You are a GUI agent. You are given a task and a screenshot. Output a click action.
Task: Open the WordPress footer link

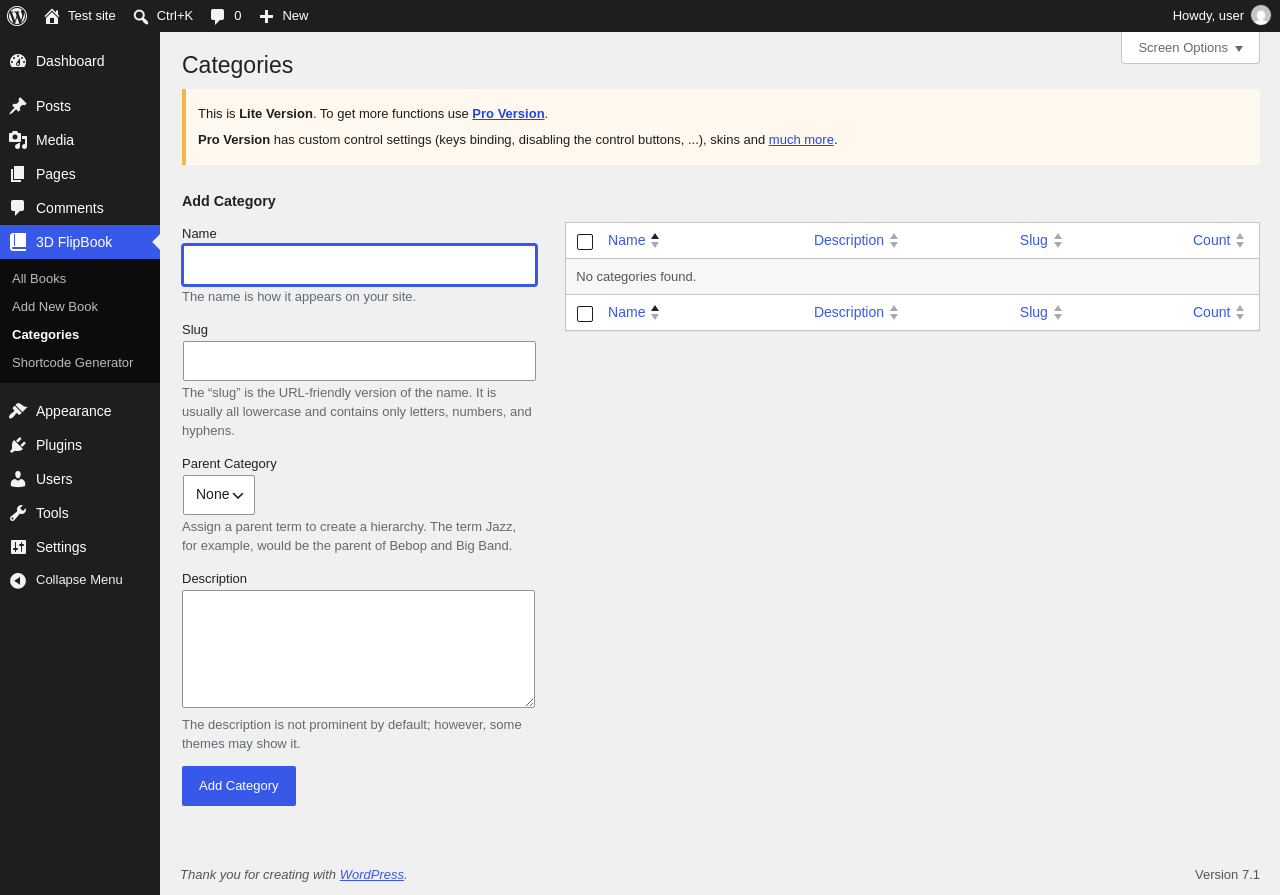[x=372, y=875]
